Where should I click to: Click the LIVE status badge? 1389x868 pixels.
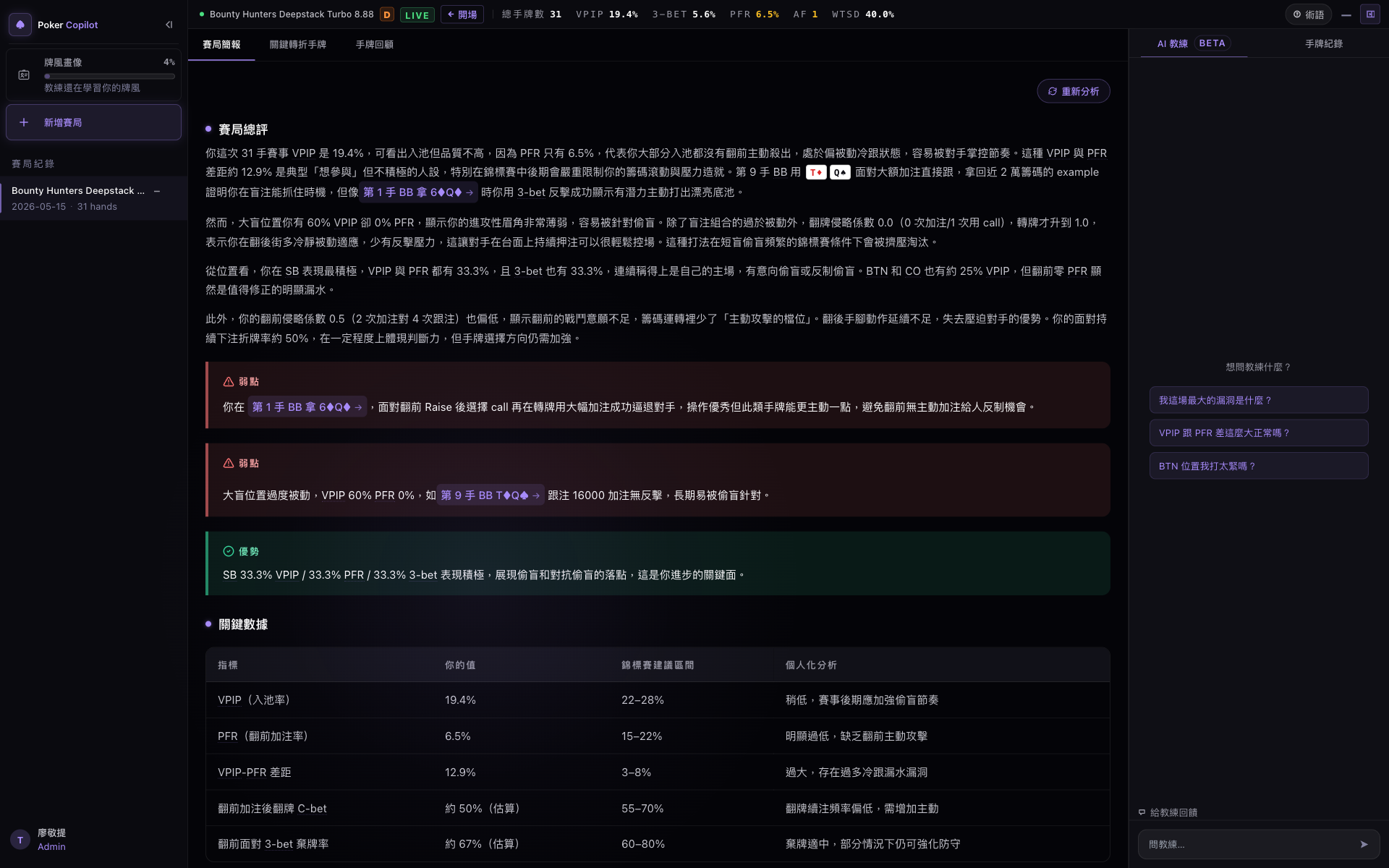(417, 14)
